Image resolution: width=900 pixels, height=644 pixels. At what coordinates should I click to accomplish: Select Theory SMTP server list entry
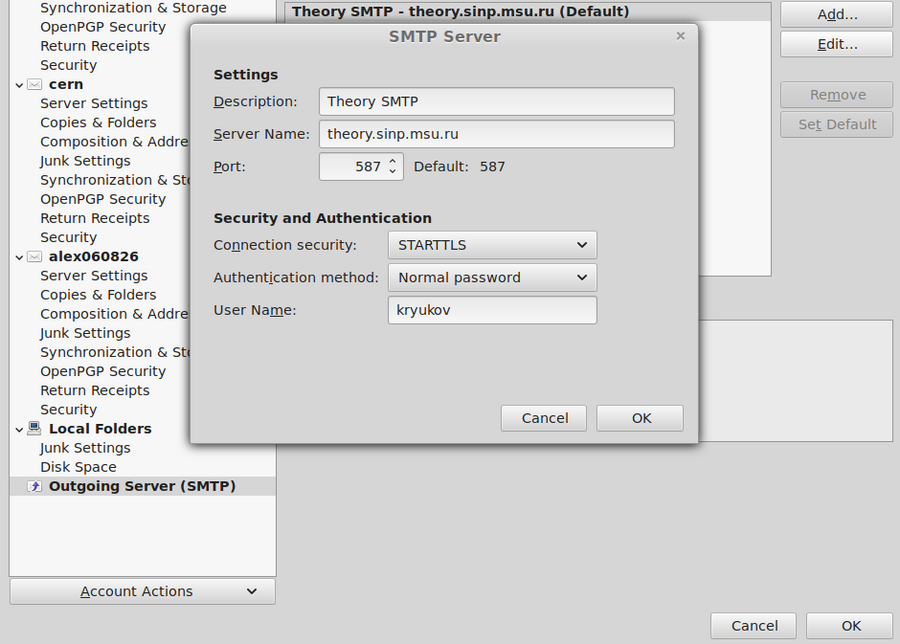click(460, 12)
